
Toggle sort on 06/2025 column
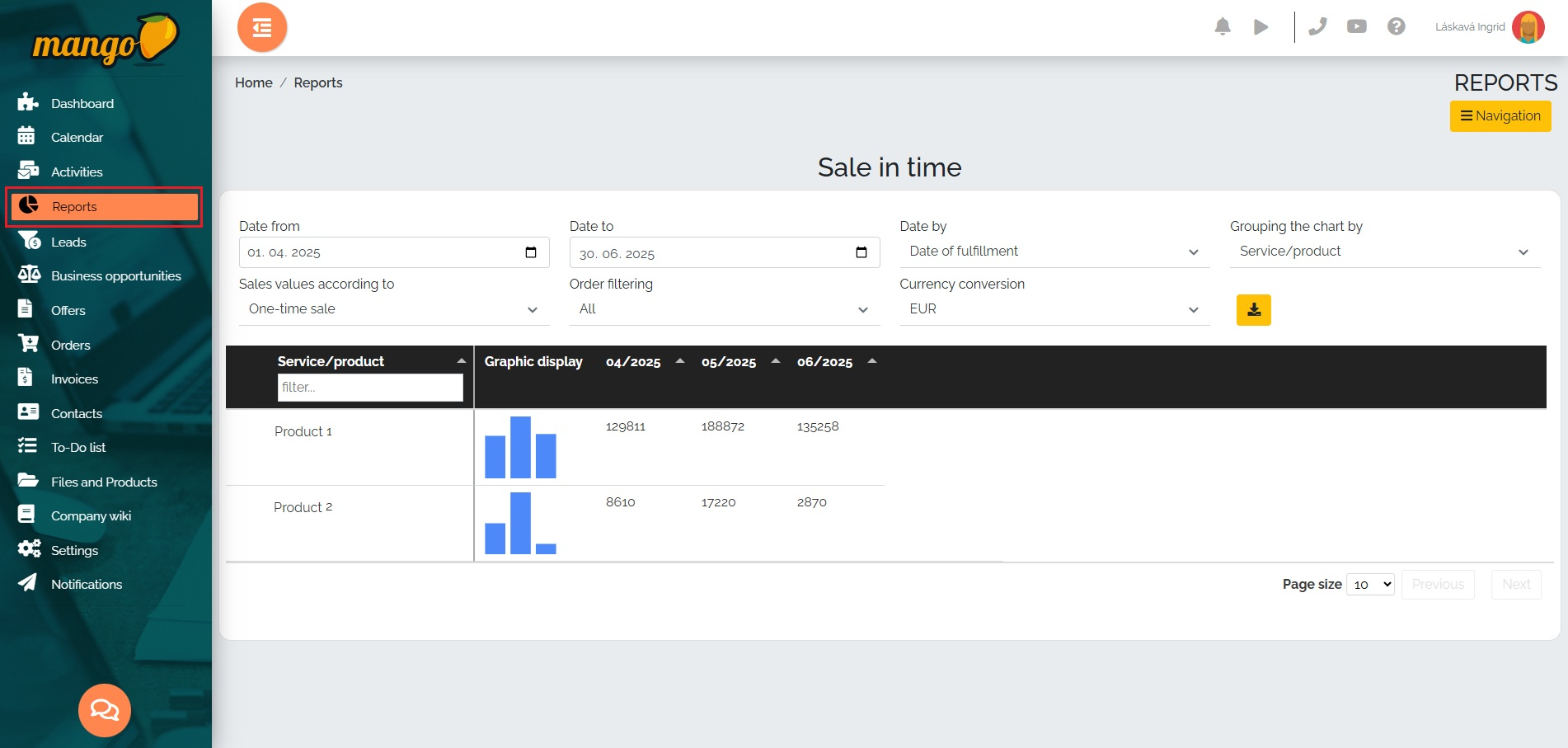point(871,361)
